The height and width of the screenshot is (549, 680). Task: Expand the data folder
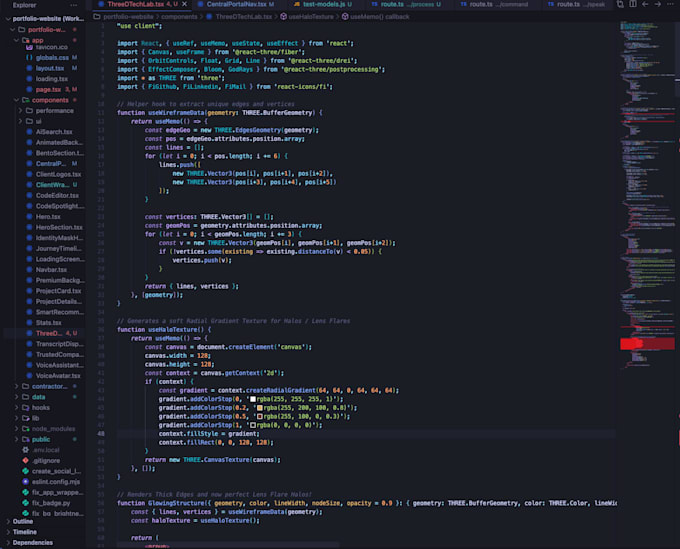(16, 397)
